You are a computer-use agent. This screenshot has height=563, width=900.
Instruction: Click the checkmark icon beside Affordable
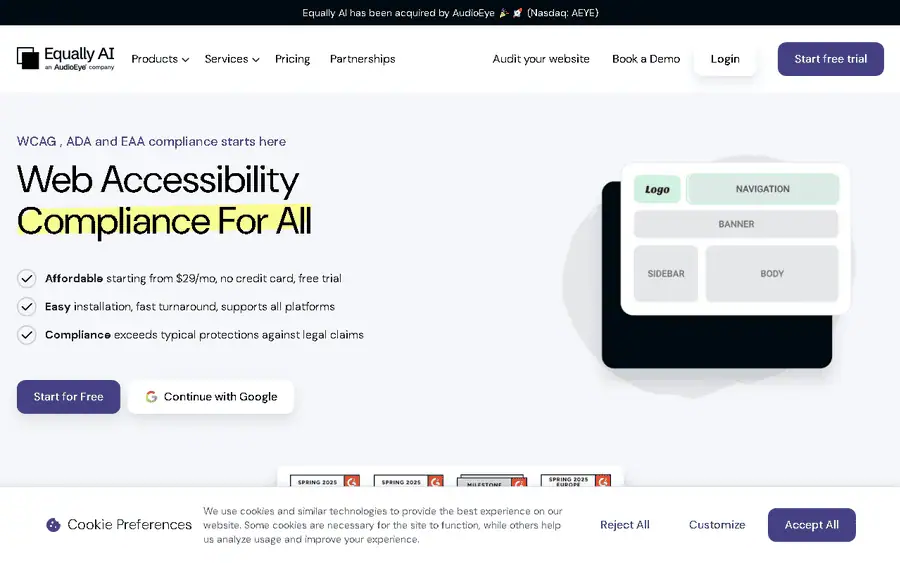click(26, 278)
